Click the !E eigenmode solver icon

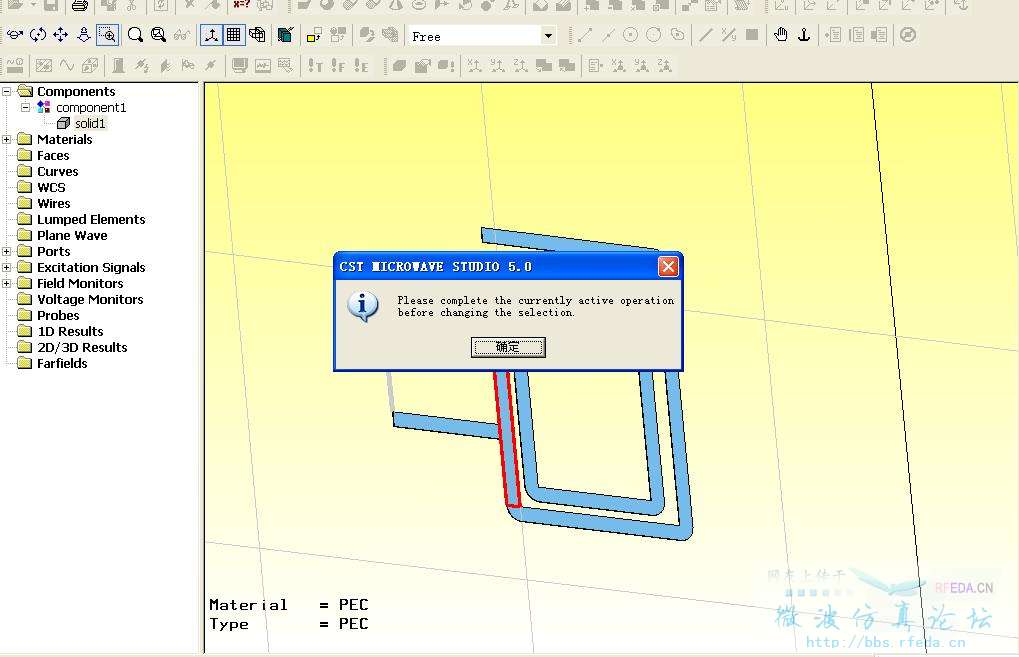point(361,66)
